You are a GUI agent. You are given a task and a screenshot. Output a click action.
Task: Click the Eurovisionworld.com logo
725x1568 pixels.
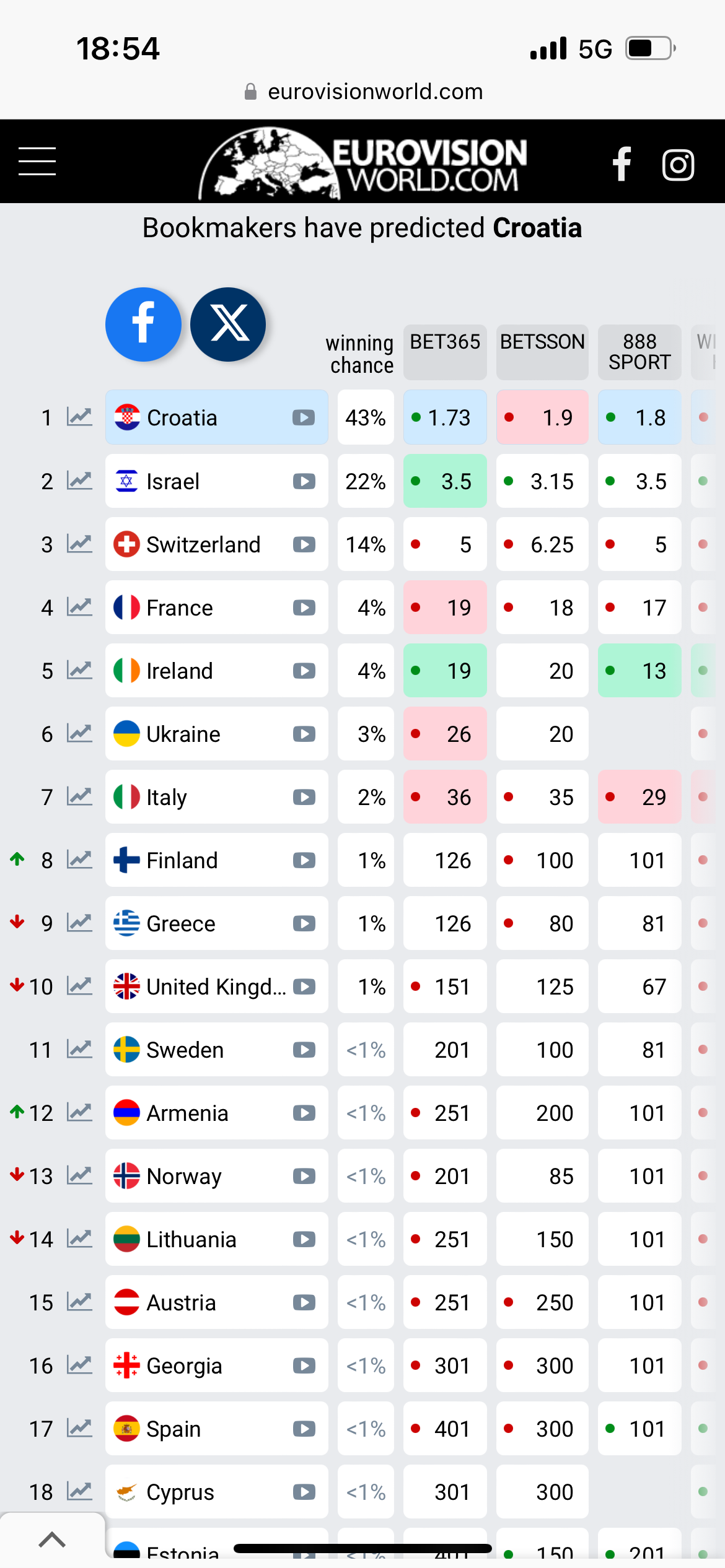point(363,163)
